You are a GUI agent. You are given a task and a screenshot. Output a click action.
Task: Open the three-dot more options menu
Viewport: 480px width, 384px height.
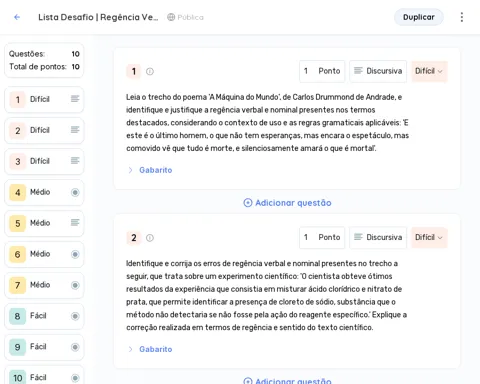click(462, 17)
